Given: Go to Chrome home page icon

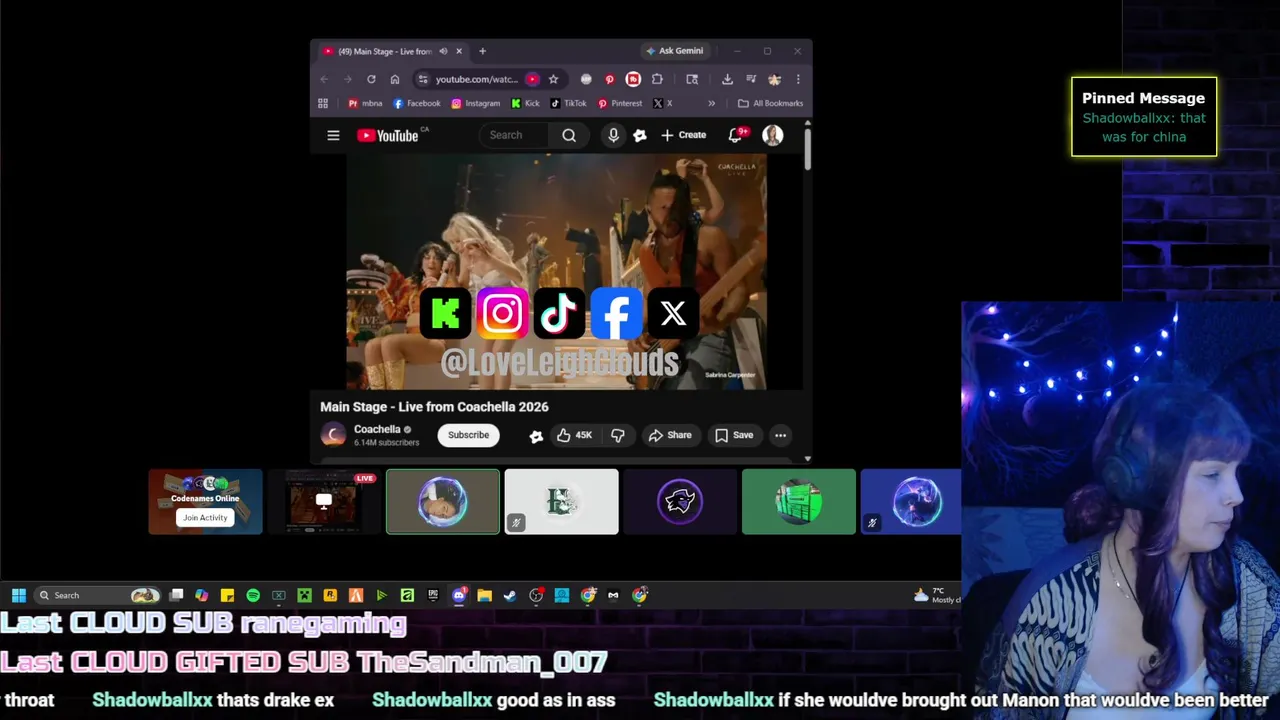Looking at the screenshot, I should pos(395,79).
